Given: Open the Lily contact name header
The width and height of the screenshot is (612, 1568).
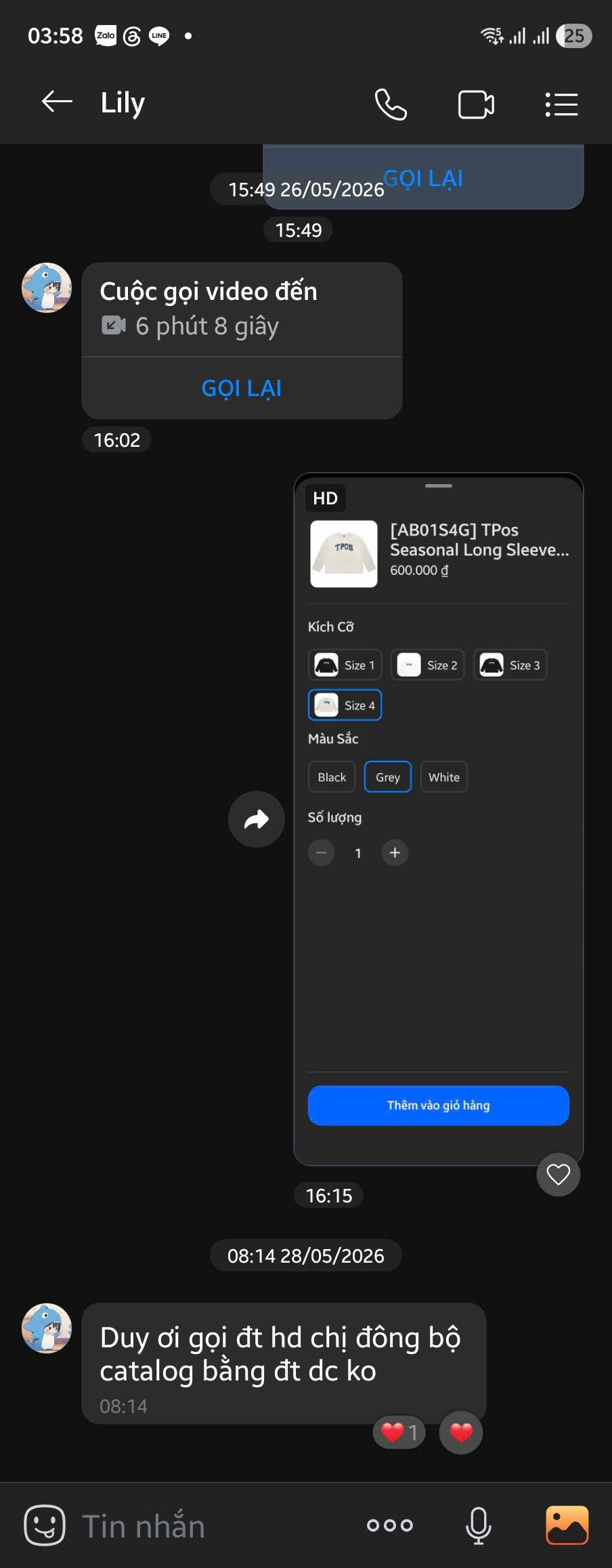Looking at the screenshot, I should (x=123, y=103).
